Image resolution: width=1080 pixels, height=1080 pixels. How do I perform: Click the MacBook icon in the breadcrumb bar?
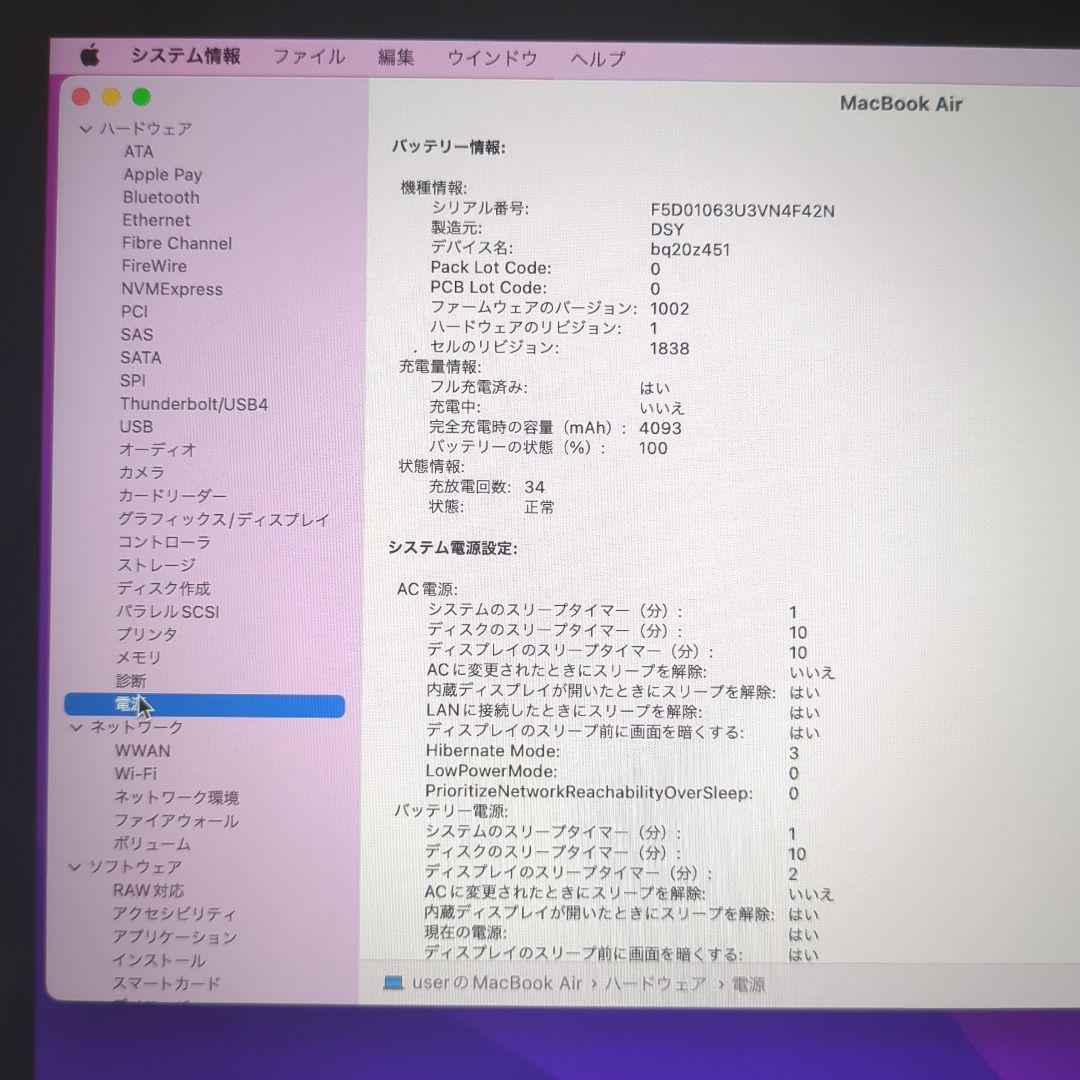pyautogui.click(x=395, y=983)
